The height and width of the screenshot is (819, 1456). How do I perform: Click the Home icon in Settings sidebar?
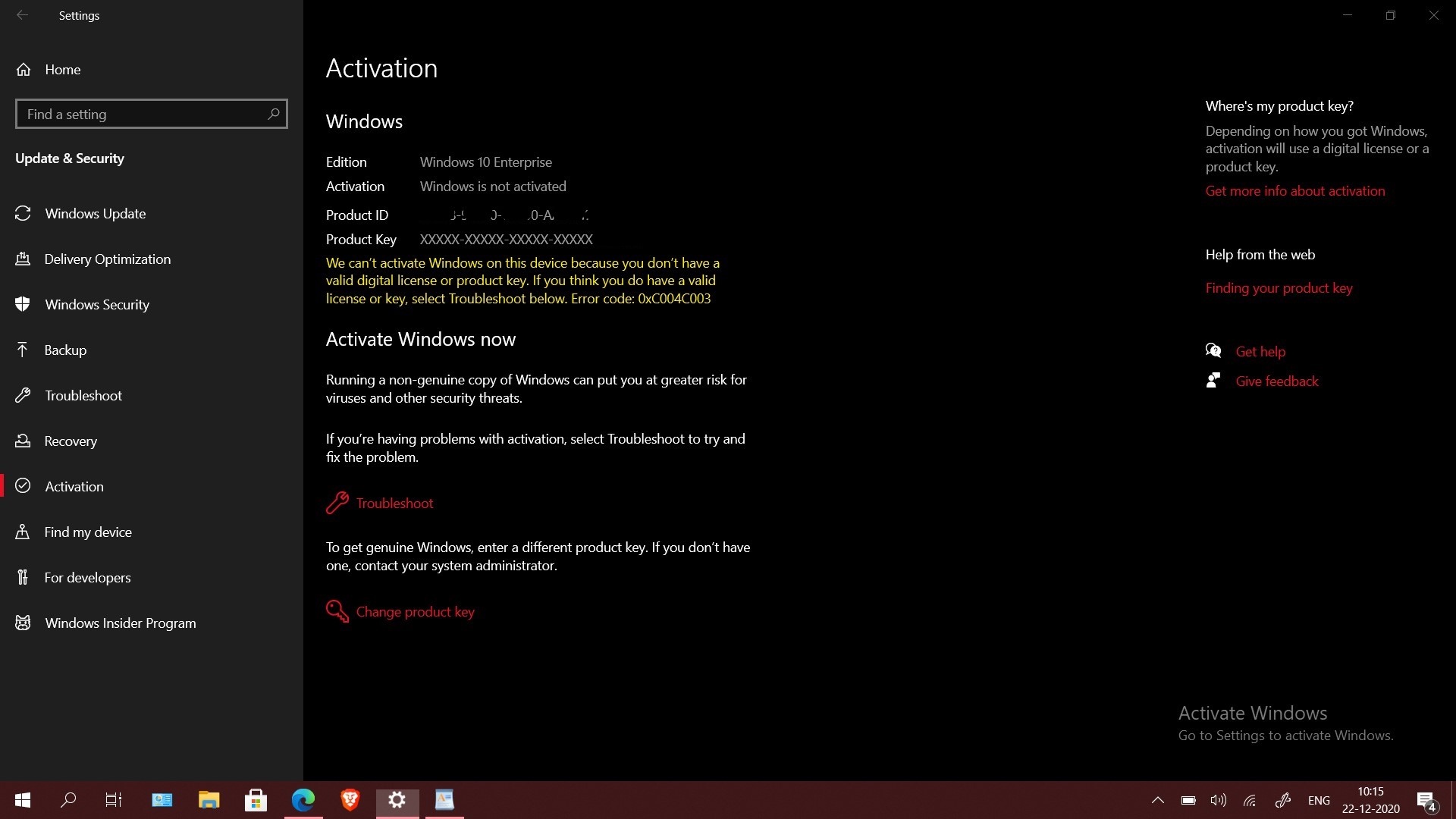coord(24,69)
